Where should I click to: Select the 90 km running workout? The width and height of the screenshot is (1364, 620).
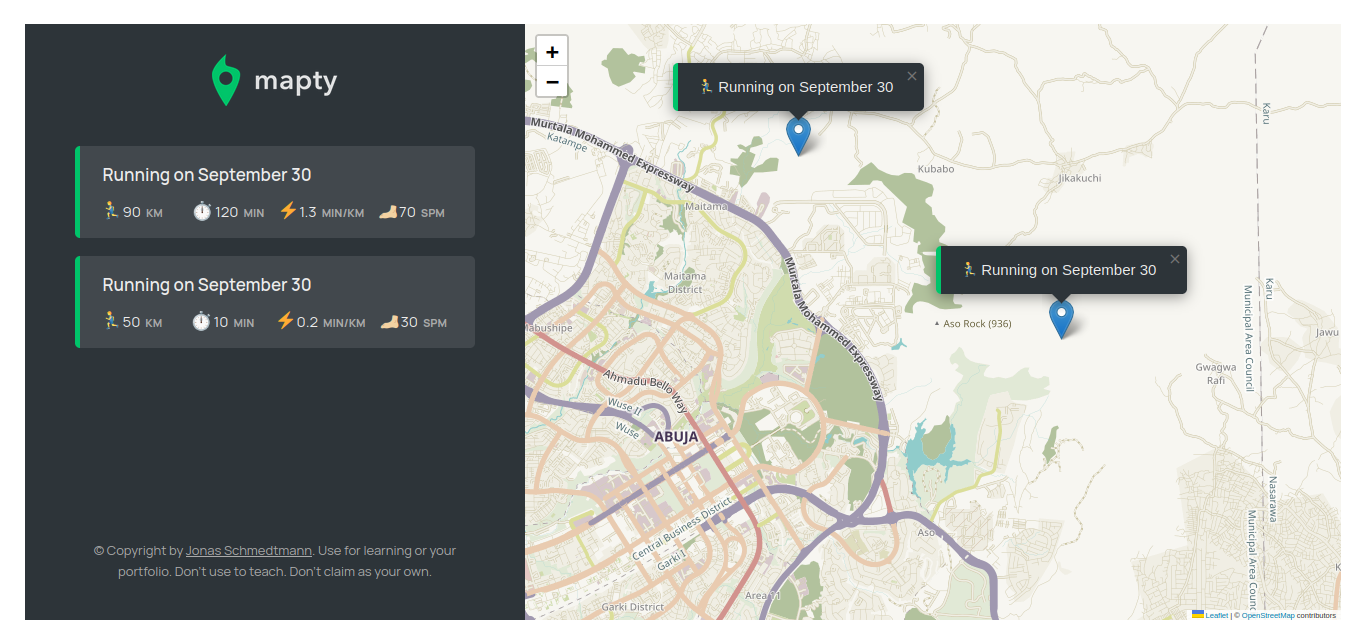275,192
